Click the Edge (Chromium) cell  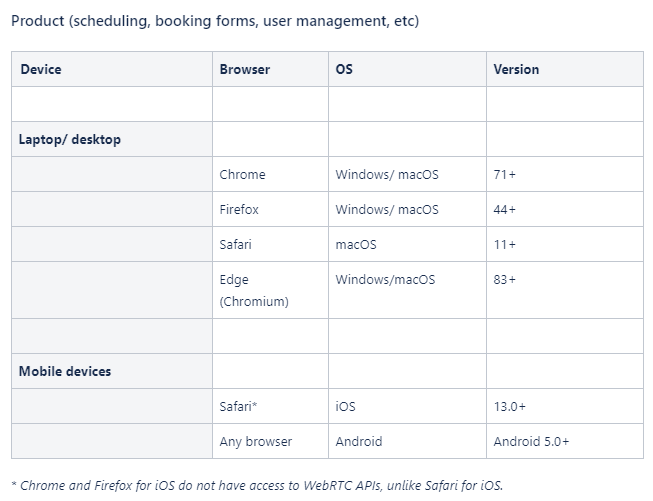tap(254, 291)
